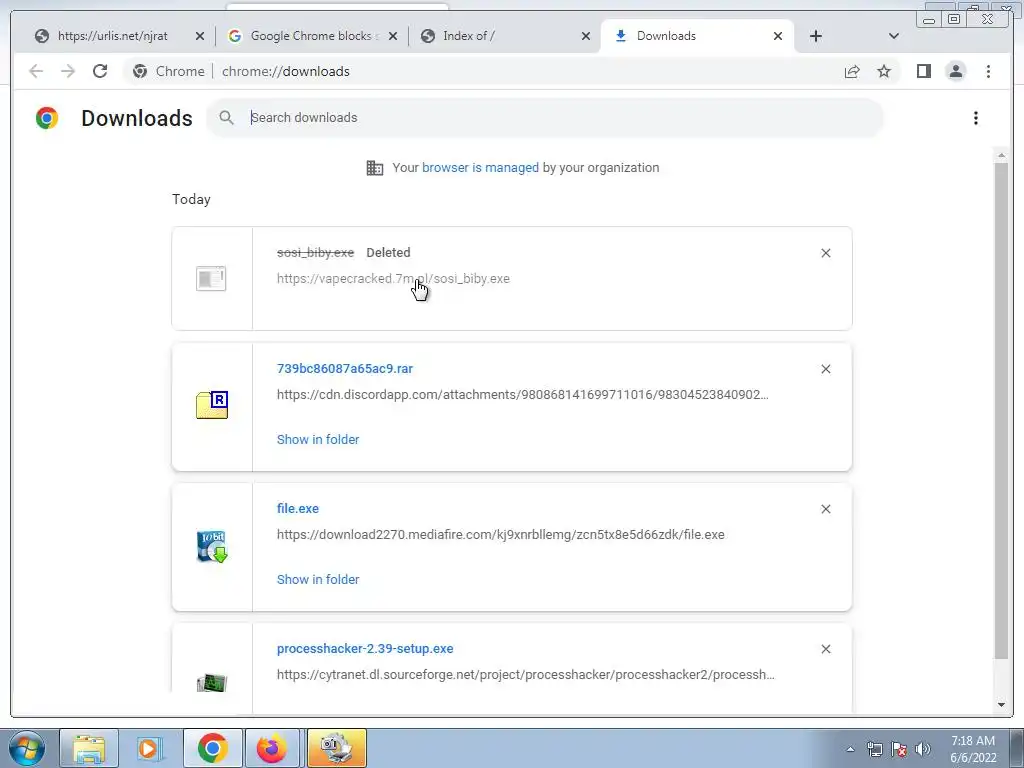The width and height of the screenshot is (1024, 768).
Task: Reload the Downloads page
Action: [x=100, y=71]
